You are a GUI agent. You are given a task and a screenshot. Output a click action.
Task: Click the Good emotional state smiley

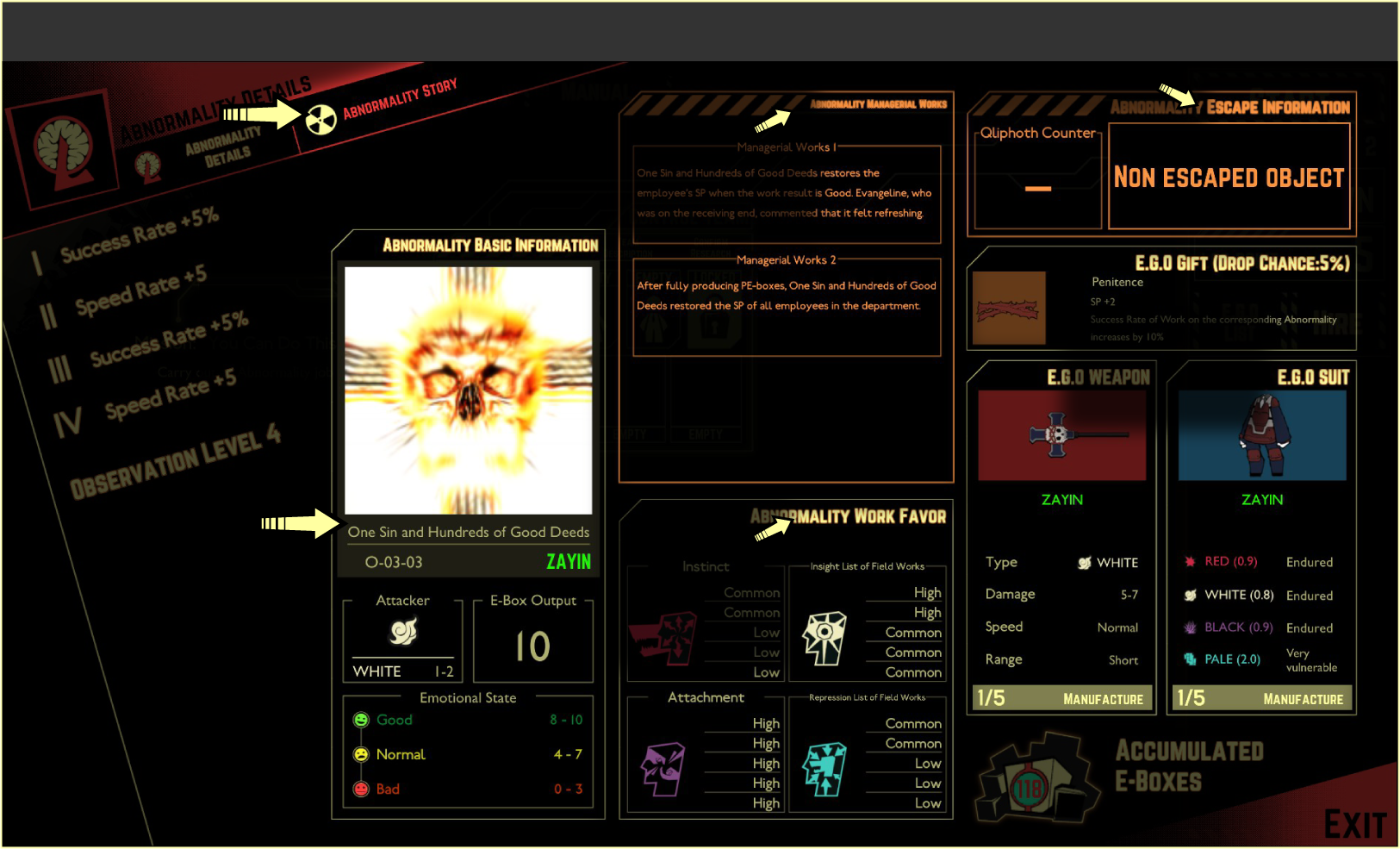click(361, 720)
